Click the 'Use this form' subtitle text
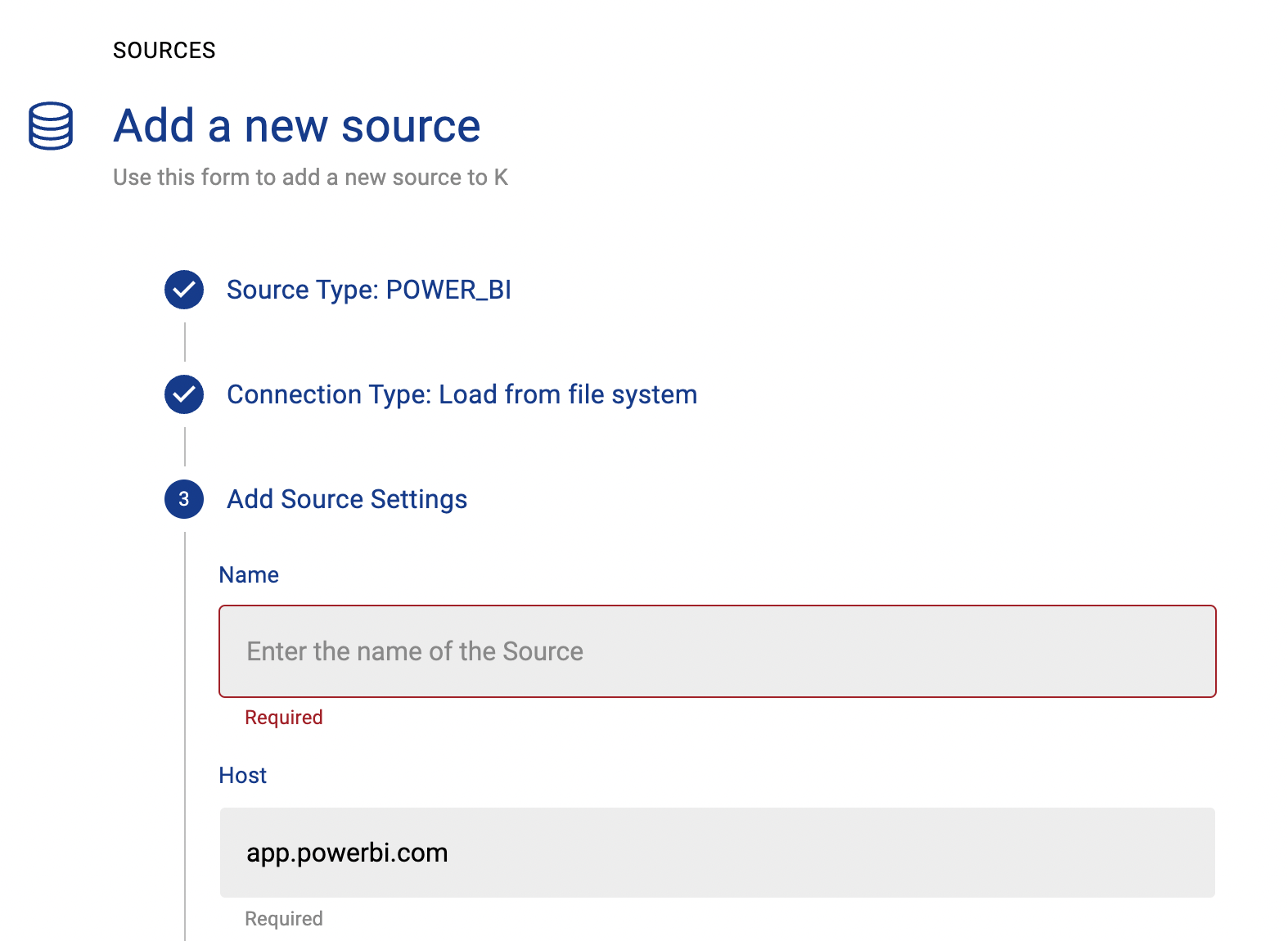 310,178
